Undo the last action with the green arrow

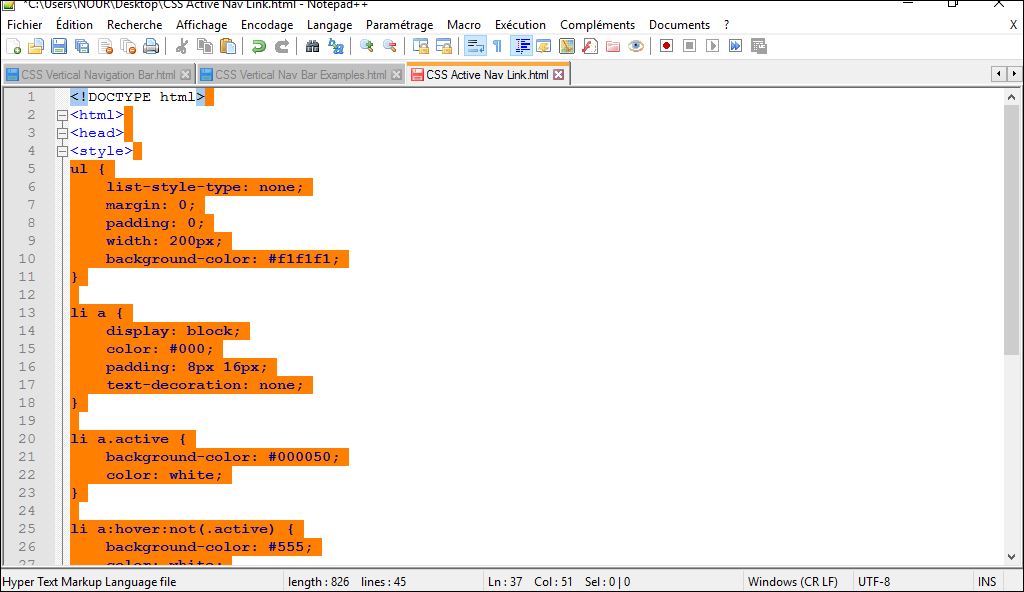point(259,46)
